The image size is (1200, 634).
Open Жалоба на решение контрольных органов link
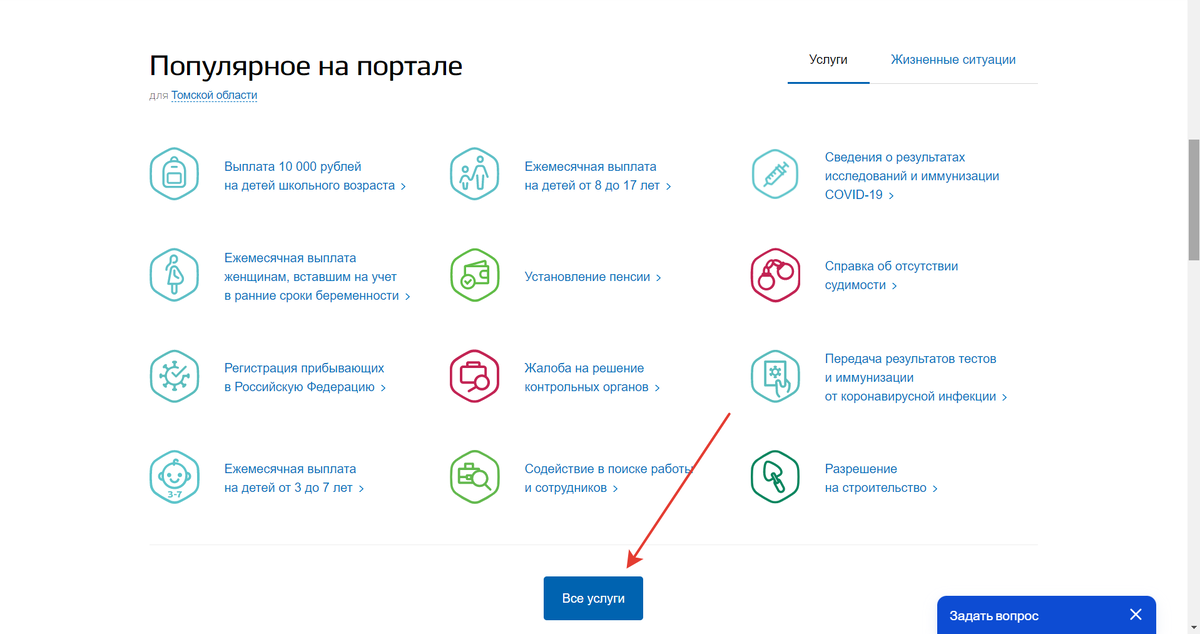[592, 378]
